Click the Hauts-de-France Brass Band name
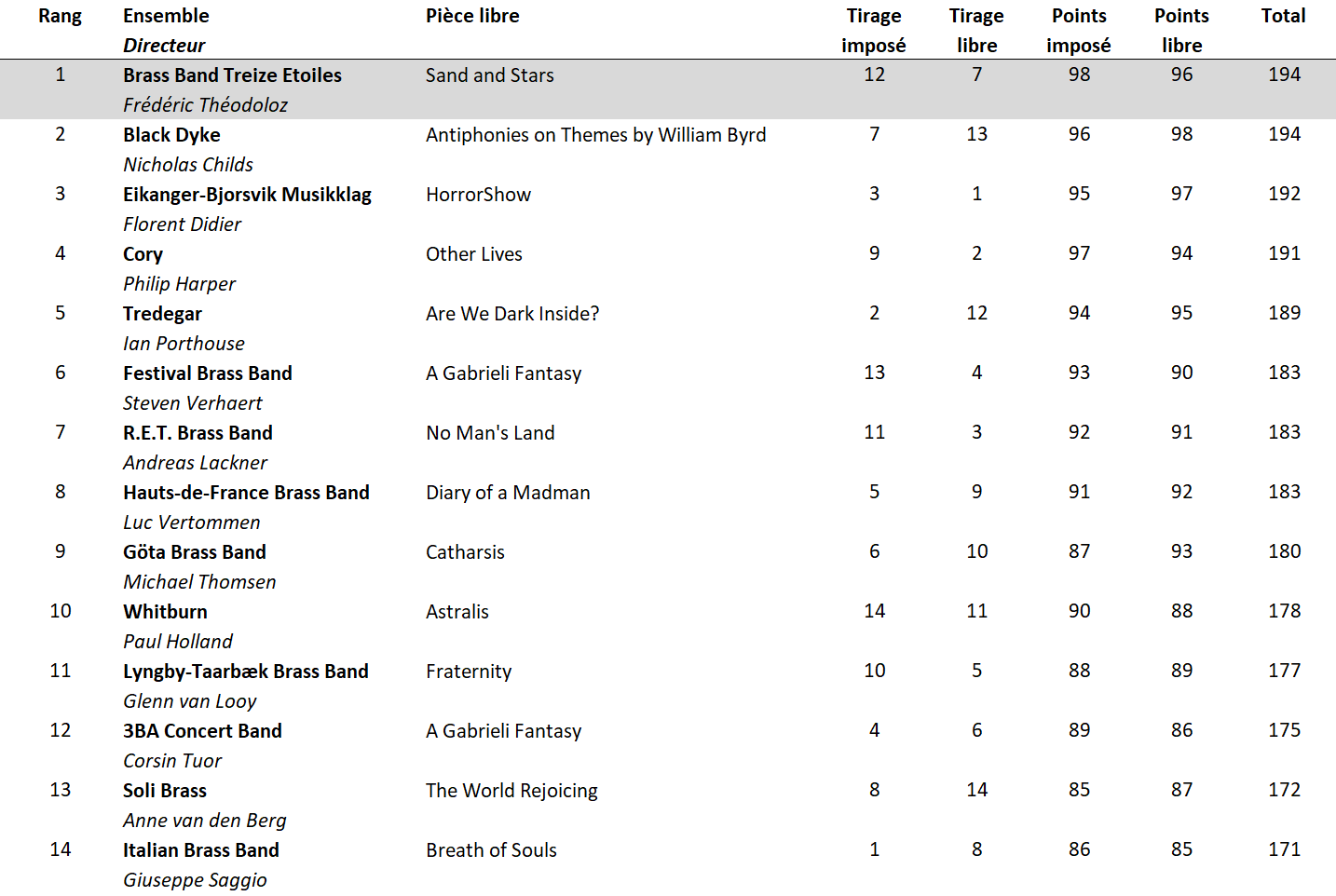 (246, 493)
